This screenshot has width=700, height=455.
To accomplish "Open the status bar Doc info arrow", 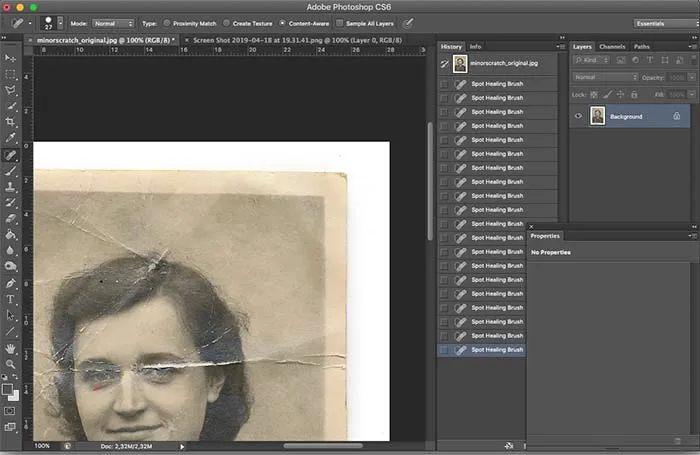I will [x=182, y=446].
